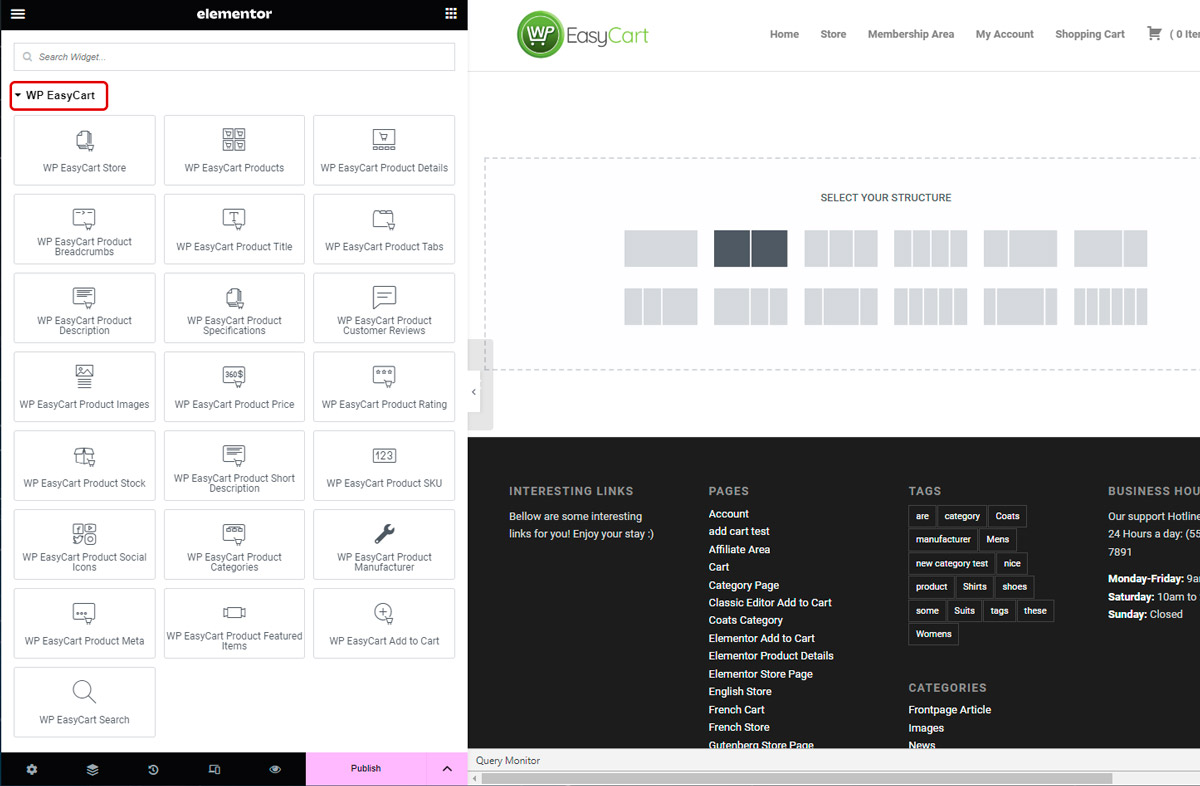The image size is (1200, 786).
Task: Select the WP EasyCart Search widget
Action: coord(85,702)
